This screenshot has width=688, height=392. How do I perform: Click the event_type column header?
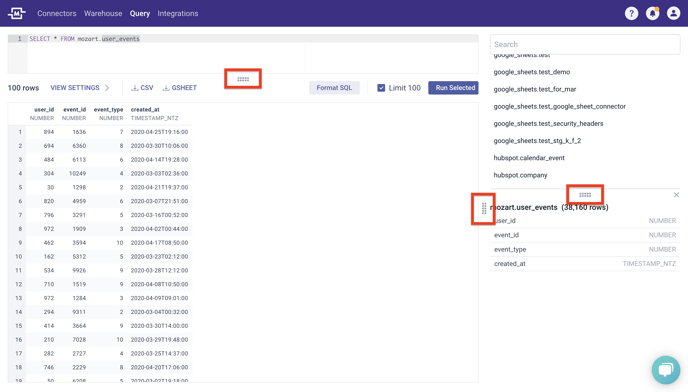[x=108, y=109]
